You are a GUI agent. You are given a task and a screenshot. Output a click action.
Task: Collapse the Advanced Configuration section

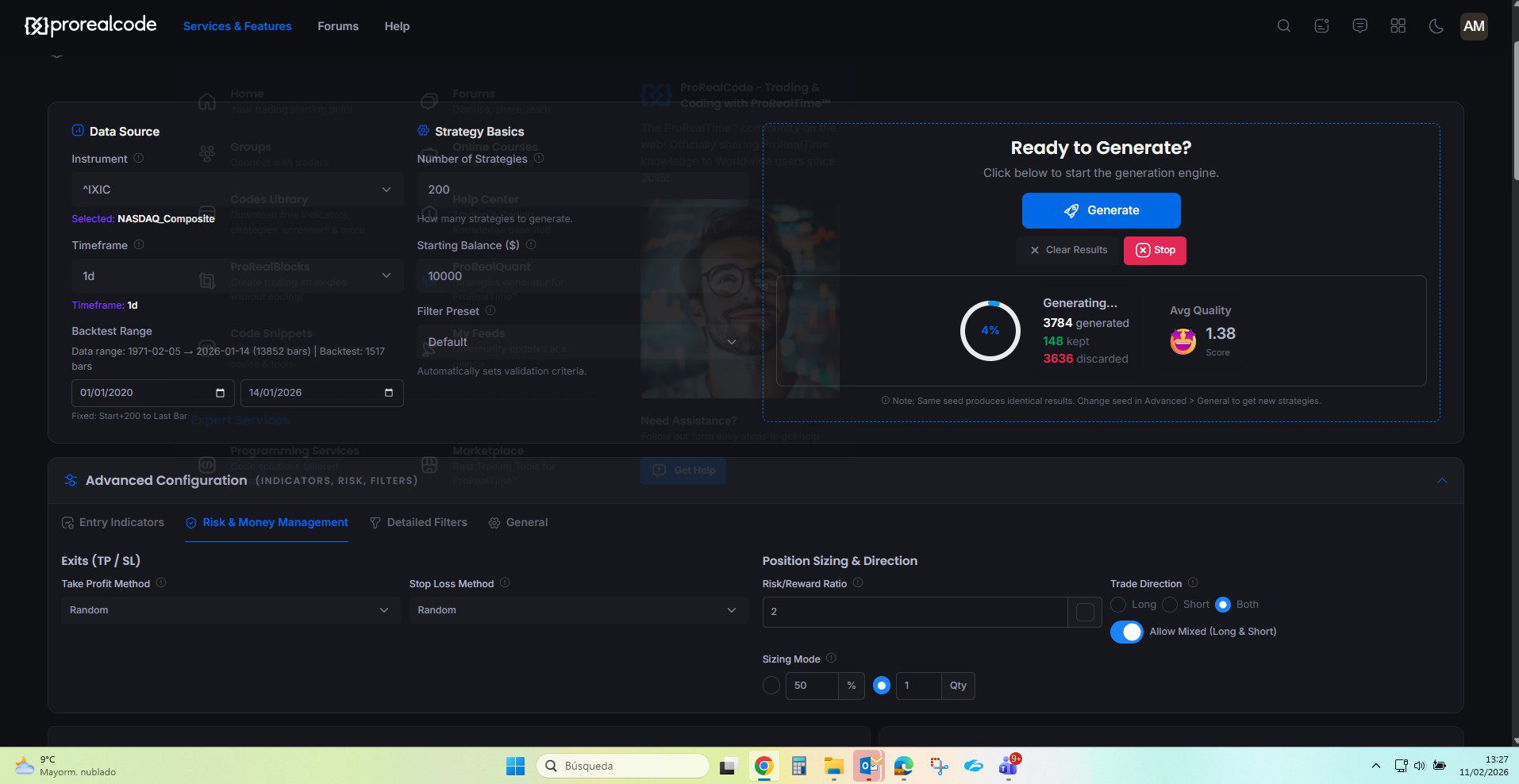1442,480
